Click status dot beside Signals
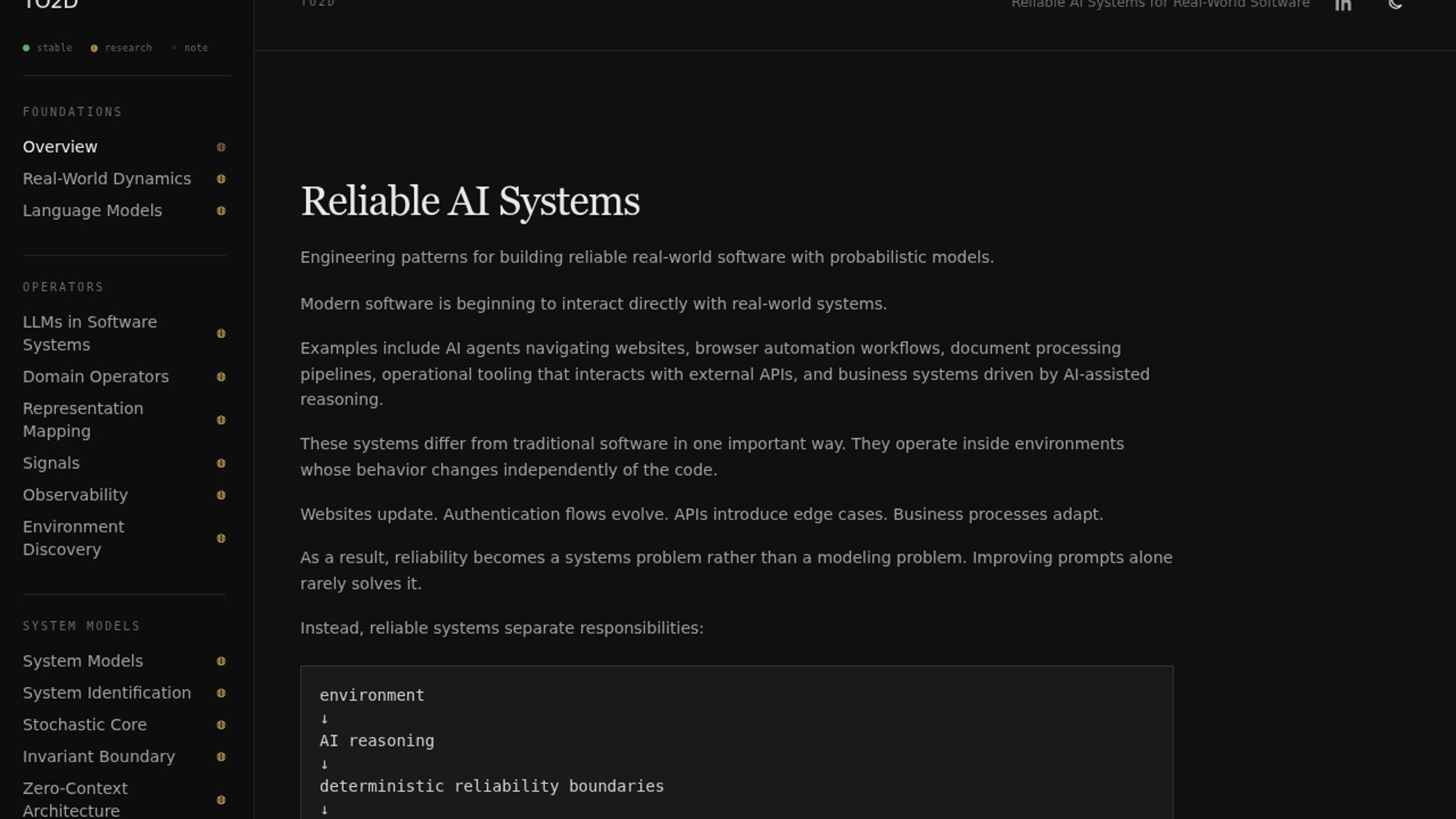The height and width of the screenshot is (819, 1456). pyautogui.click(x=221, y=463)
